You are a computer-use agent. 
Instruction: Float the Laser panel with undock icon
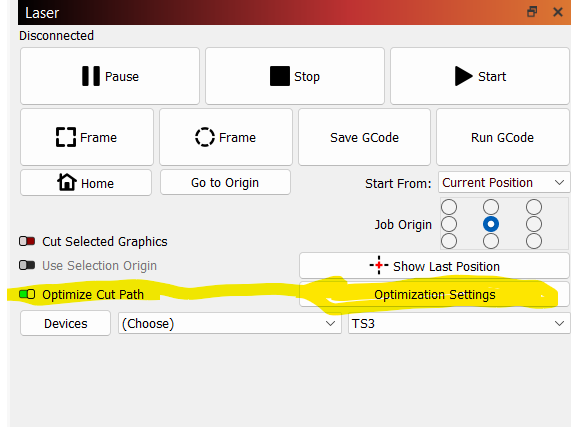(532, 12)
